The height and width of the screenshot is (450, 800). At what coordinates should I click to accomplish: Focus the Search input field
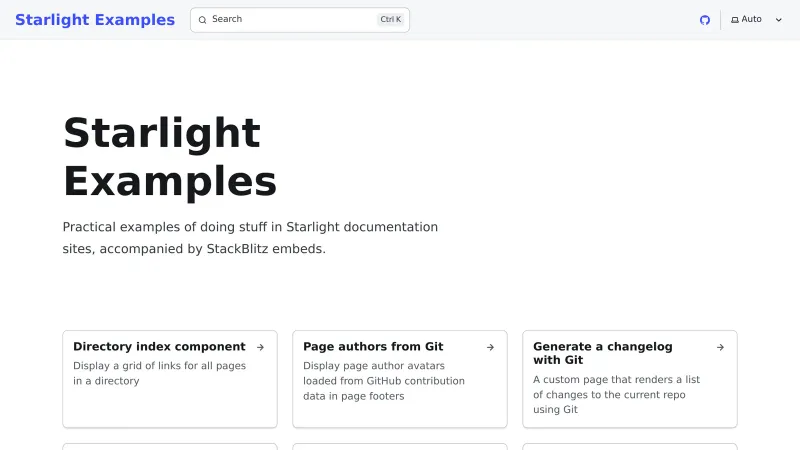[x=290, y=20]
